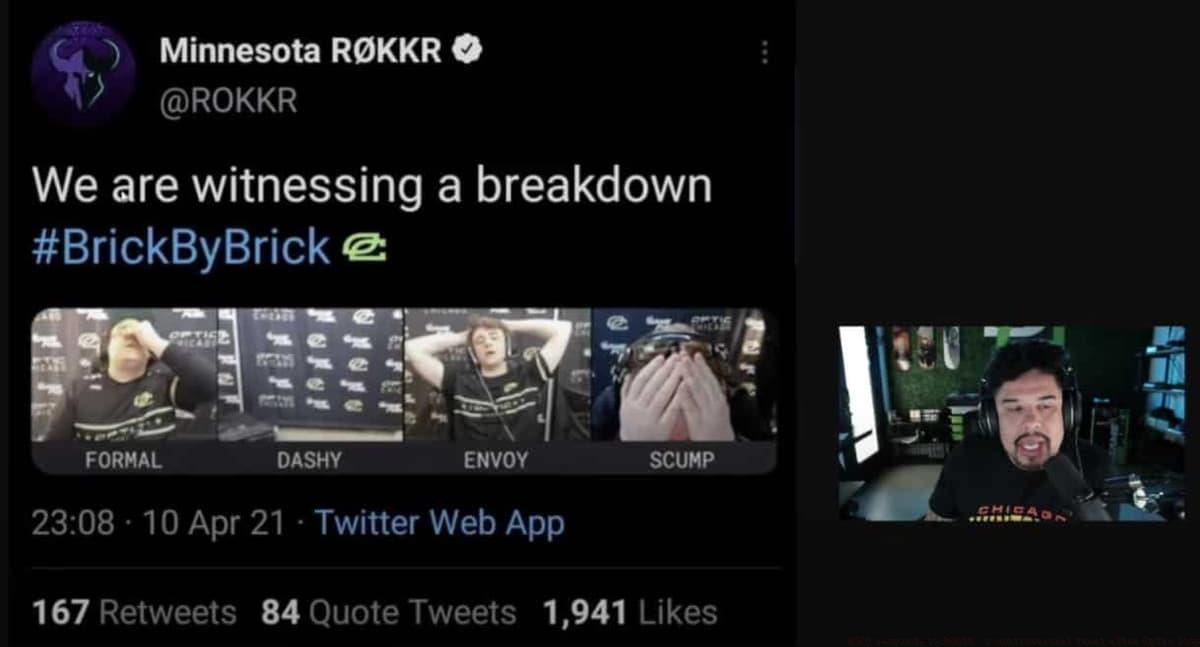This screenshot has width=1200, height=647.
Task: Click the streamer webcam overlay
Action: click(x=1011, y=423)
